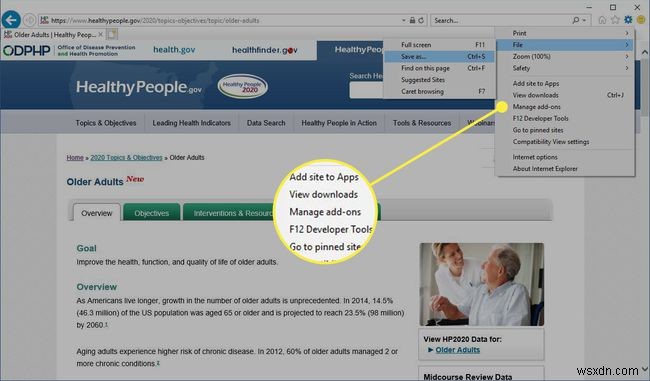Click the caregiver and elderly man photo

click(x=481, y=284)
